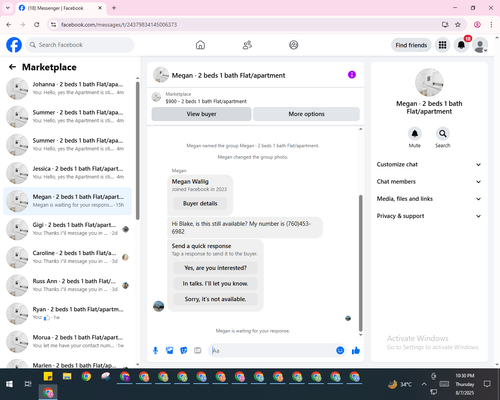Send a thumbs up like
Viewport: 500px width, 400px height.
pyautogui.click(x=356, y=350)
